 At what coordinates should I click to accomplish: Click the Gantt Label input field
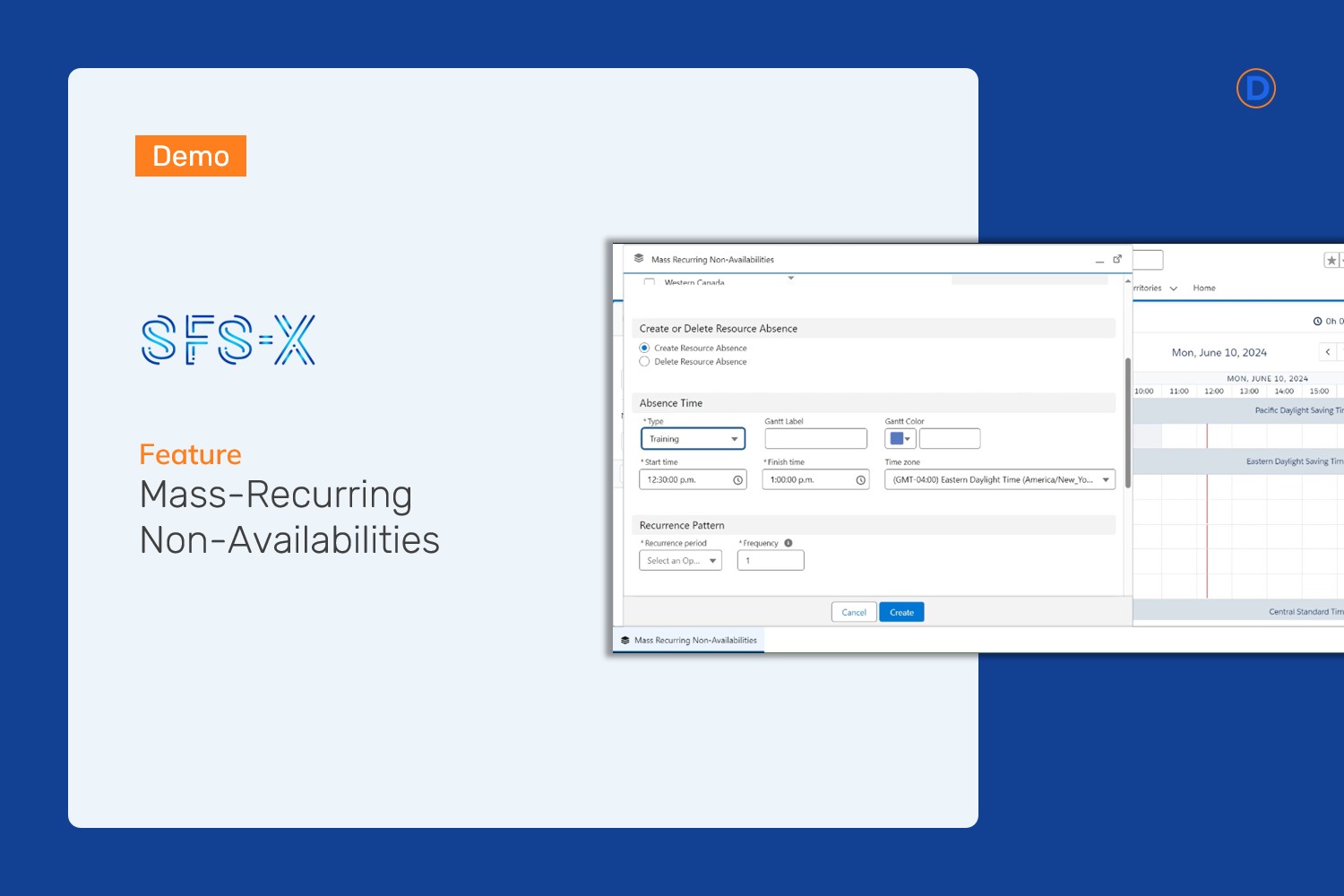coord(815,439)
